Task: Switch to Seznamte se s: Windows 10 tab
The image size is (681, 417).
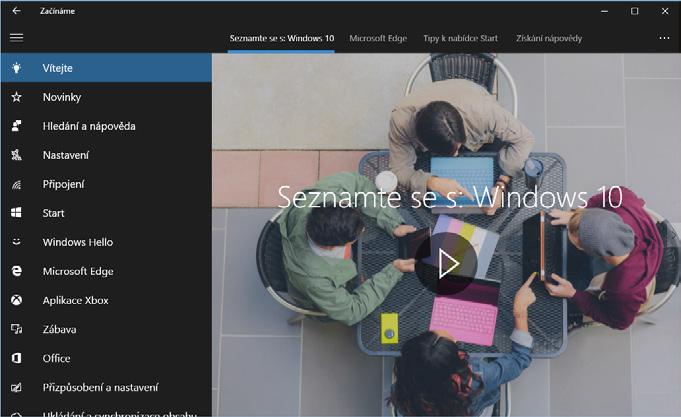Action: coord(281,39)
